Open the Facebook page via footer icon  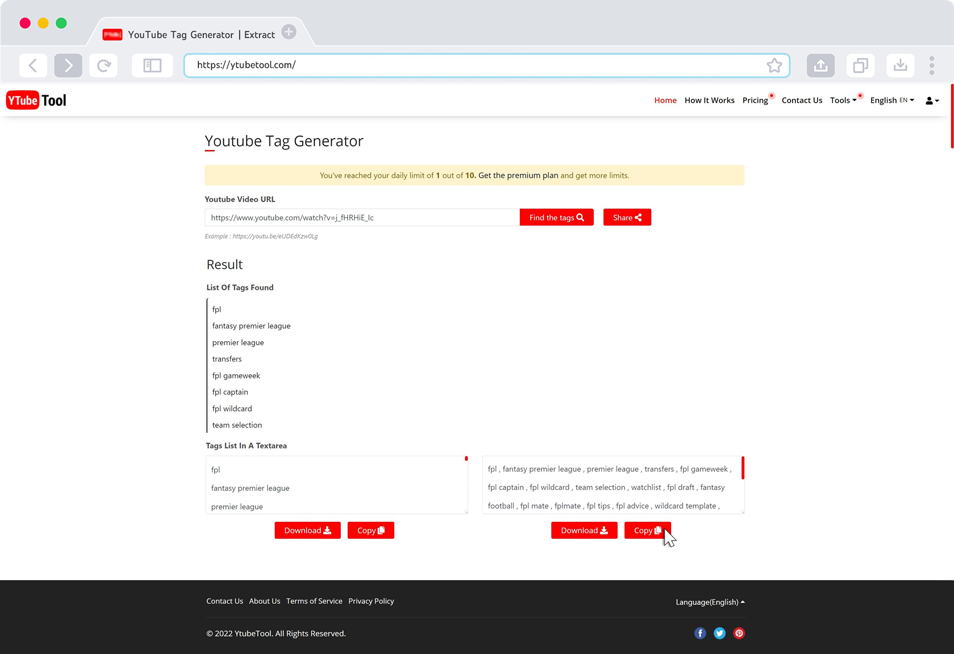click(700, 633)
